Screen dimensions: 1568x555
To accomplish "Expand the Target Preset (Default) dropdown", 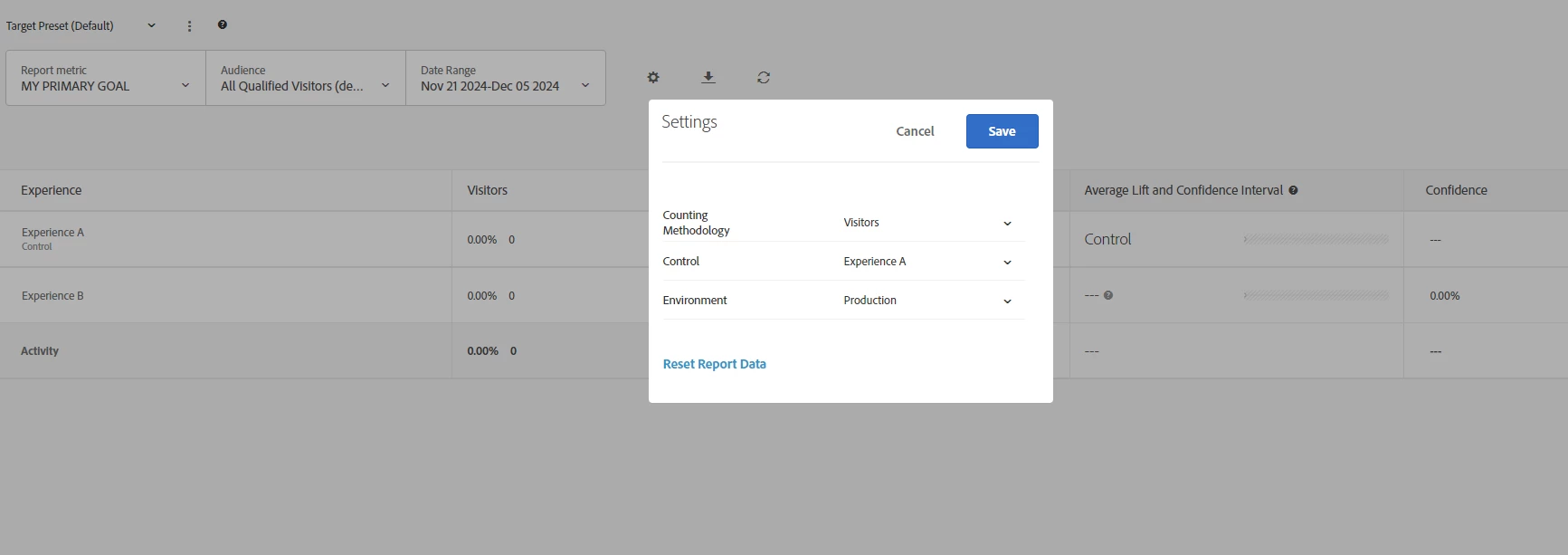I will (x=151, y=25).
